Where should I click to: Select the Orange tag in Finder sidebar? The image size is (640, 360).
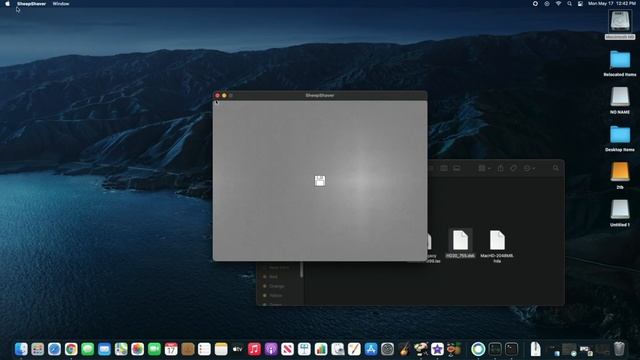coord(276,286)
